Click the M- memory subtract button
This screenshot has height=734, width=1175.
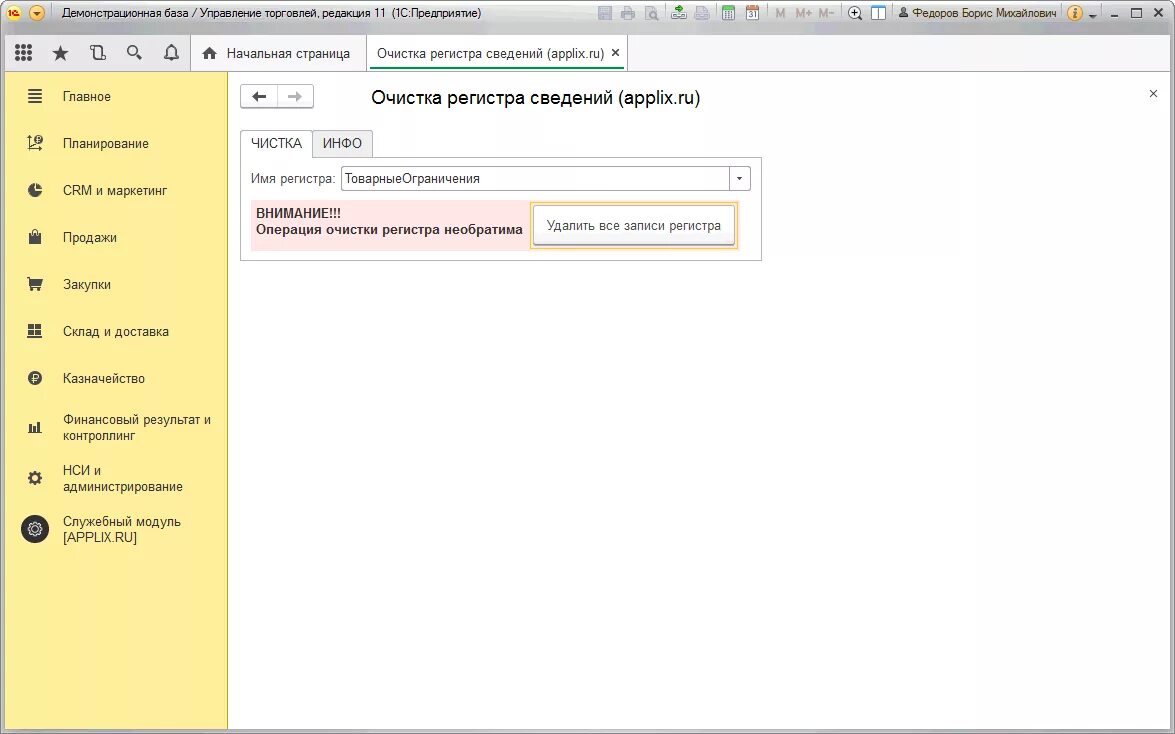pos(826,13)
